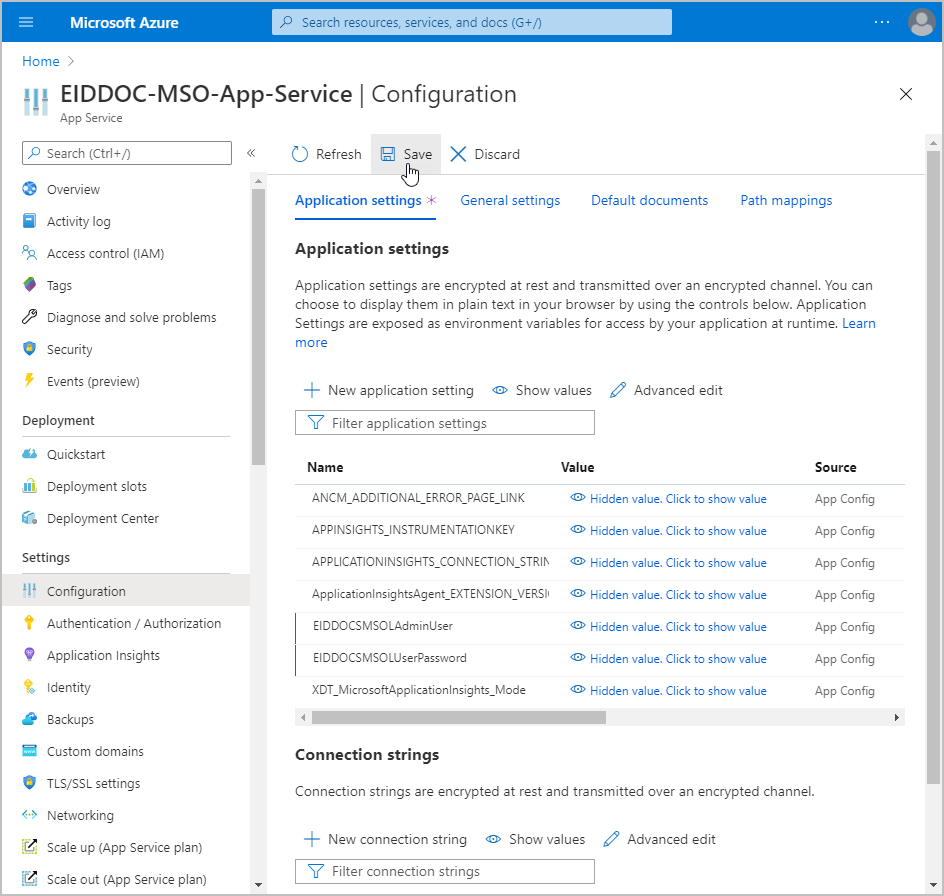Toggle Show values for connection strings
This screenshot has width=944, height=896.
(x=535, y=839)
